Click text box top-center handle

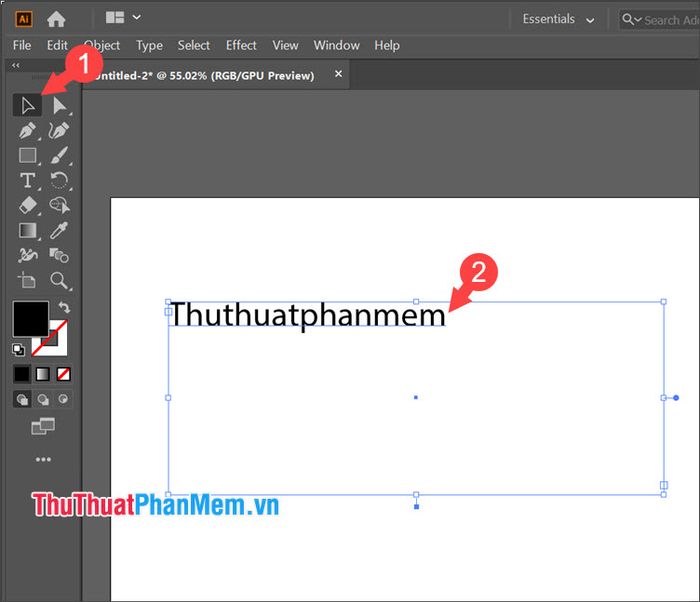coord(416,301)
